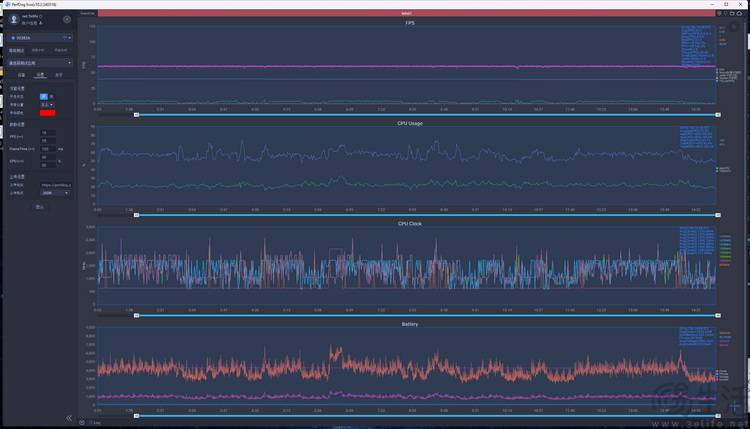
Task: Click the round button at top right of FPS chart
Action: 734,27
